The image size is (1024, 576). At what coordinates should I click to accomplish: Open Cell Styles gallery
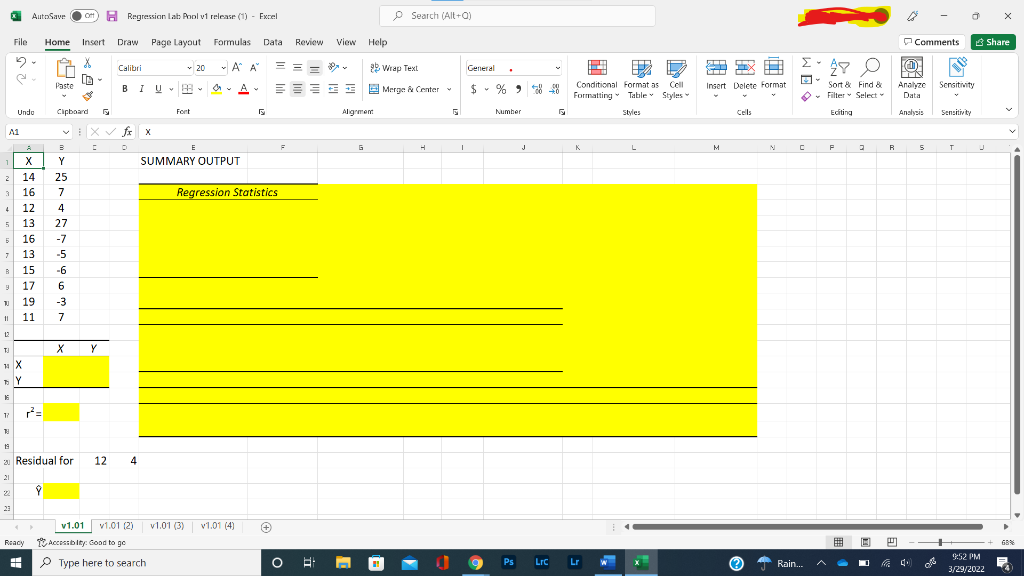pos(676,79)
